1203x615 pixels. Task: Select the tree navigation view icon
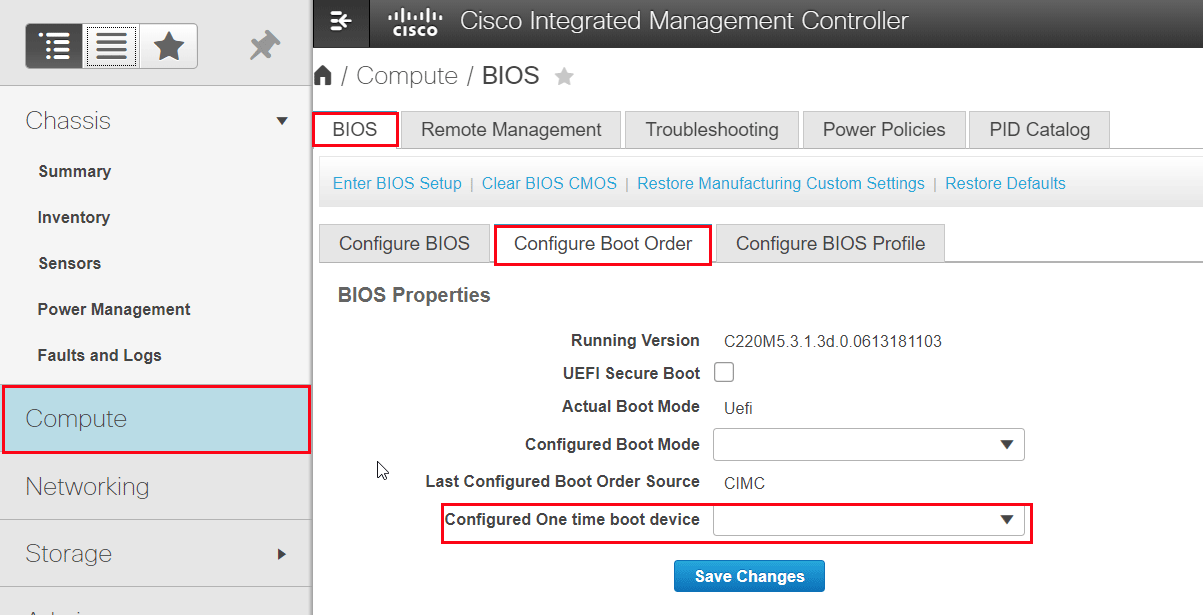[x=54, y=46]
